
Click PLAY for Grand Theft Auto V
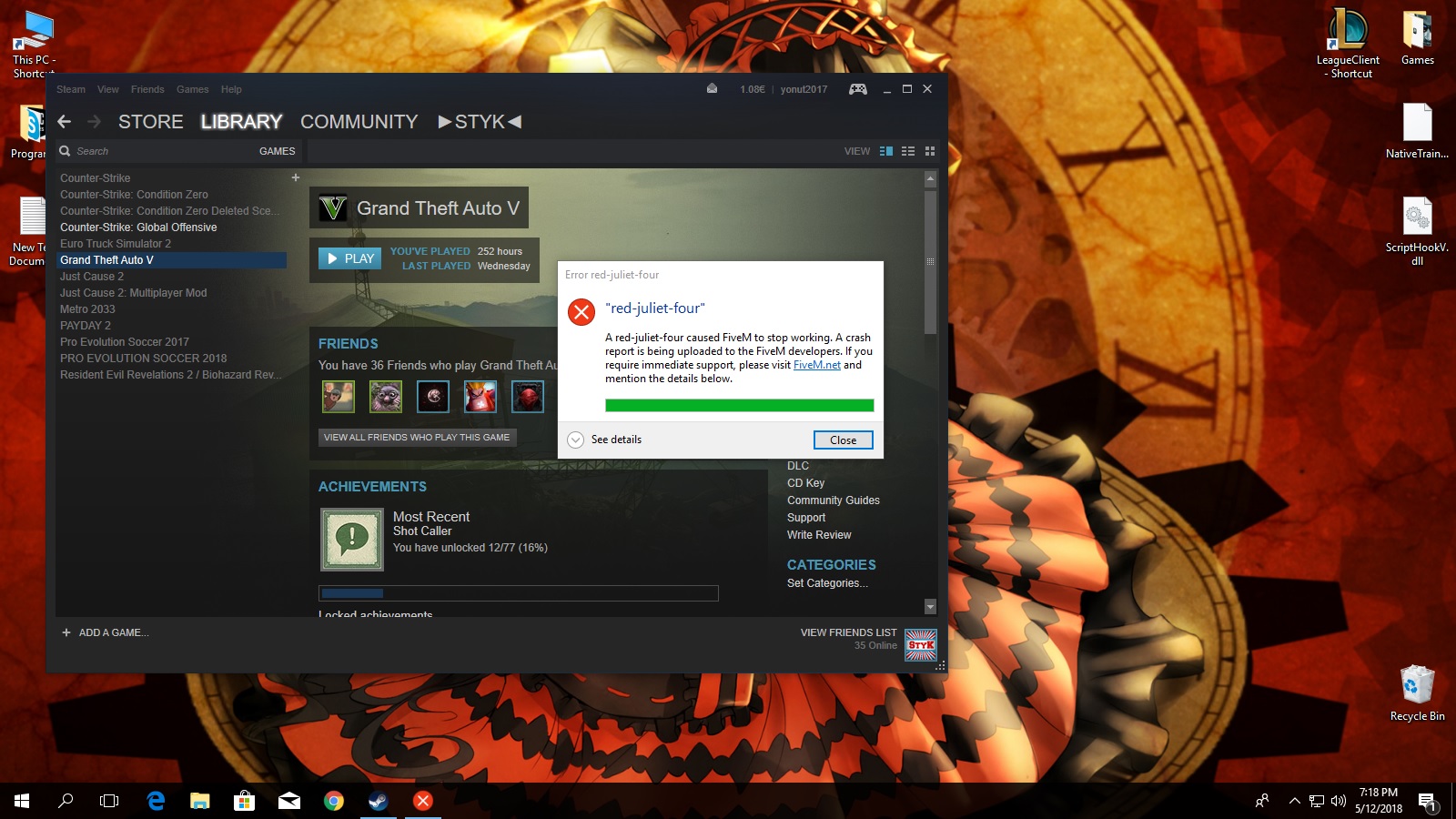click(350, 258)
